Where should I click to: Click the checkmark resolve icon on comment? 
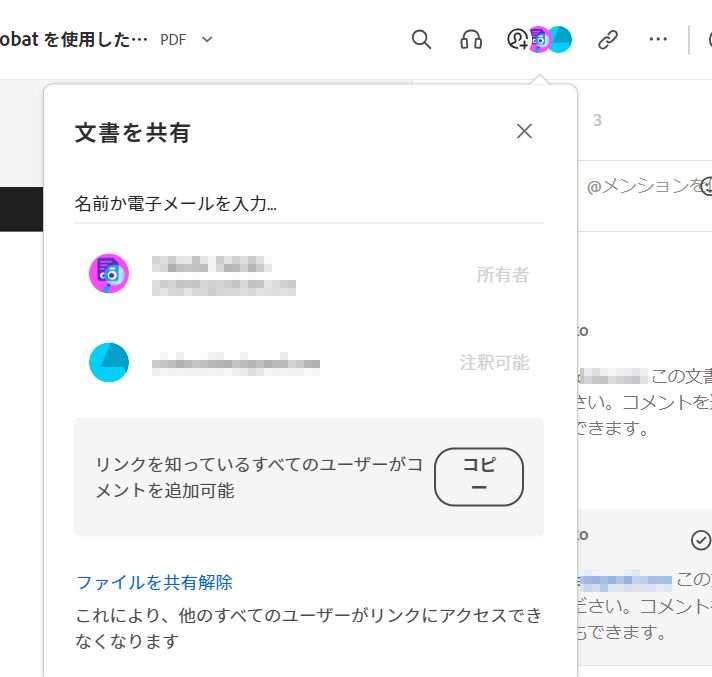tap(701, 540)
